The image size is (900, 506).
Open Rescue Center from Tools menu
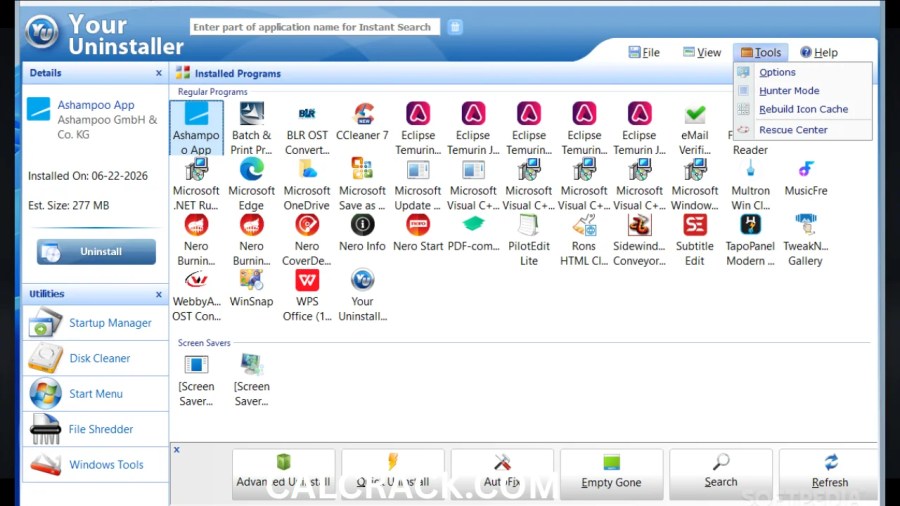tap(802, 130)
